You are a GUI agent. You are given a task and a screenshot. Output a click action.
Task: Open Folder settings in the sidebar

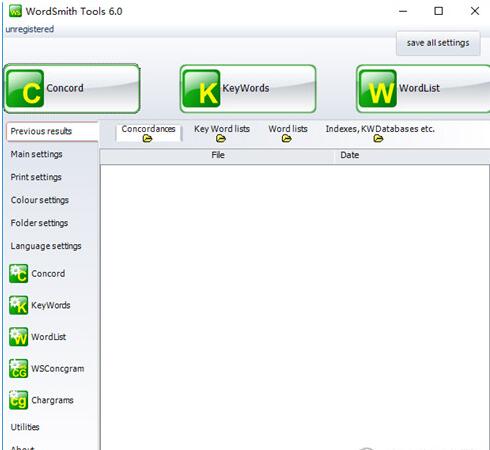click(x=39, y=223)
